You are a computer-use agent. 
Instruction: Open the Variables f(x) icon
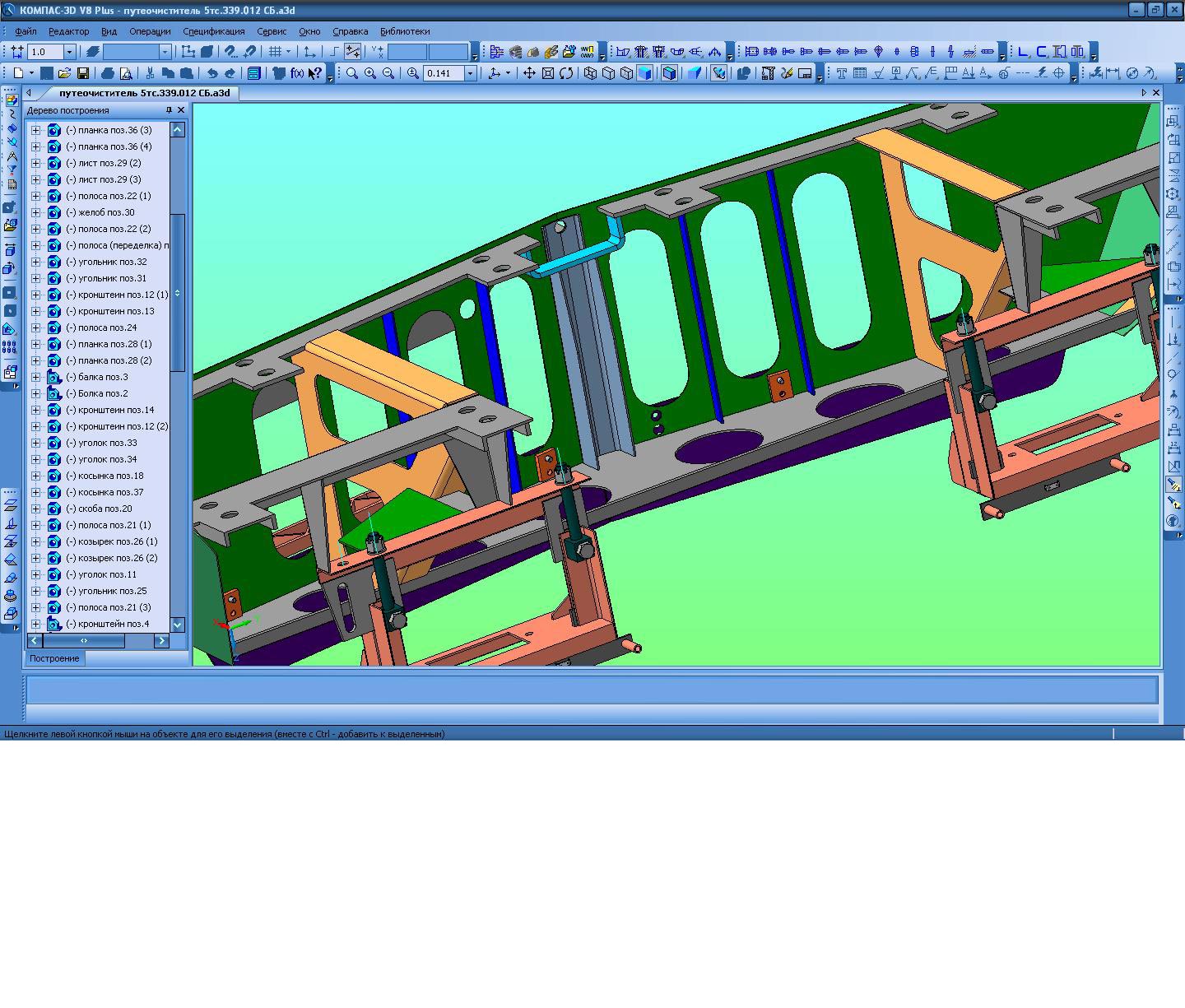tap(296, 73)
